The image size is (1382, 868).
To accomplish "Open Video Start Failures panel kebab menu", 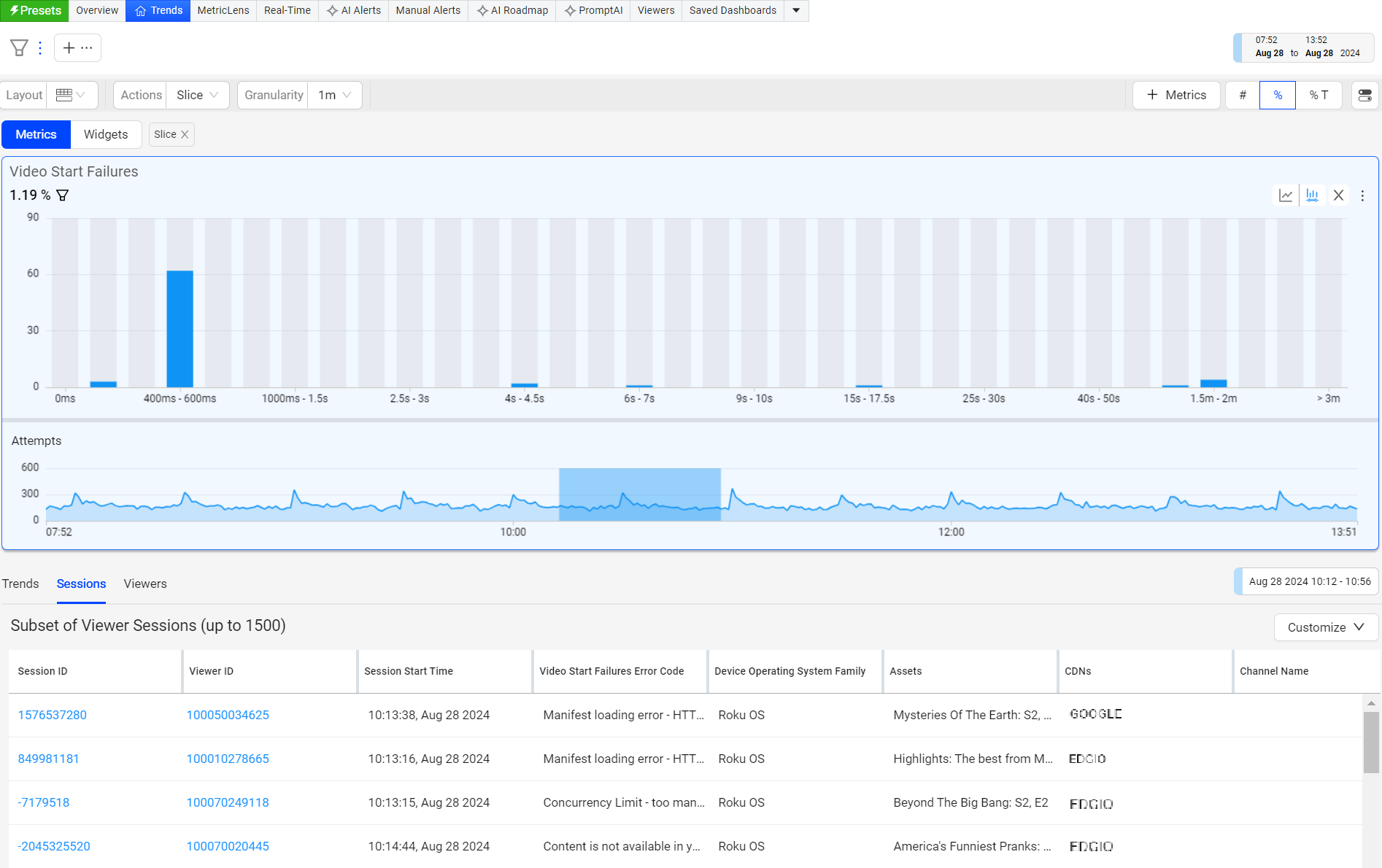I will point(1362,195).
